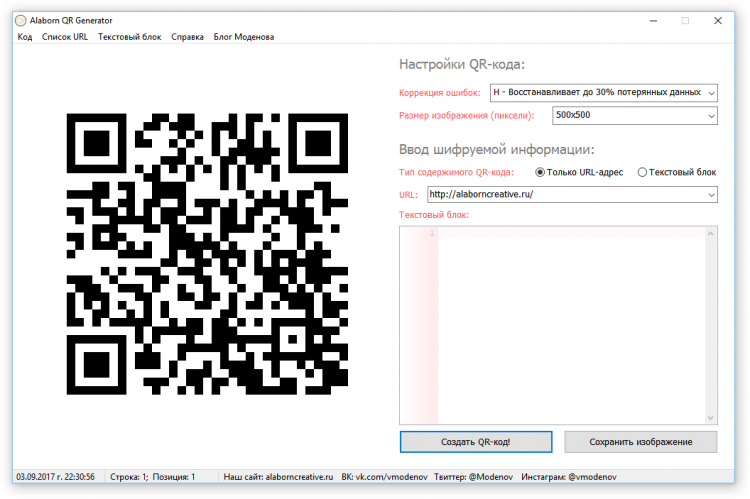Open the Справка menu
The image size is (750, 499).
[188, 37]
